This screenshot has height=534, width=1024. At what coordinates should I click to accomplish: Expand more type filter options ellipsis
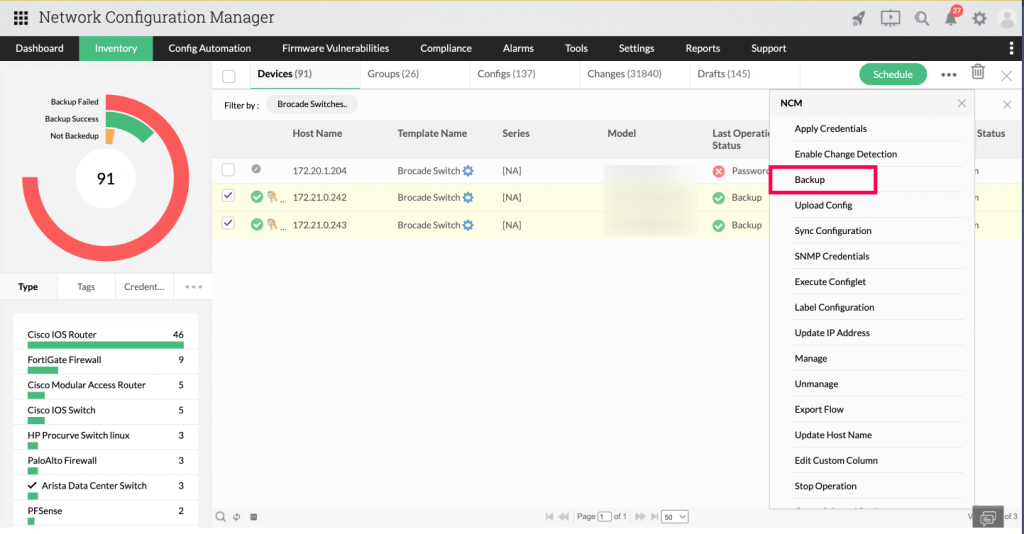pyautogui.click(x=193, y=287)
